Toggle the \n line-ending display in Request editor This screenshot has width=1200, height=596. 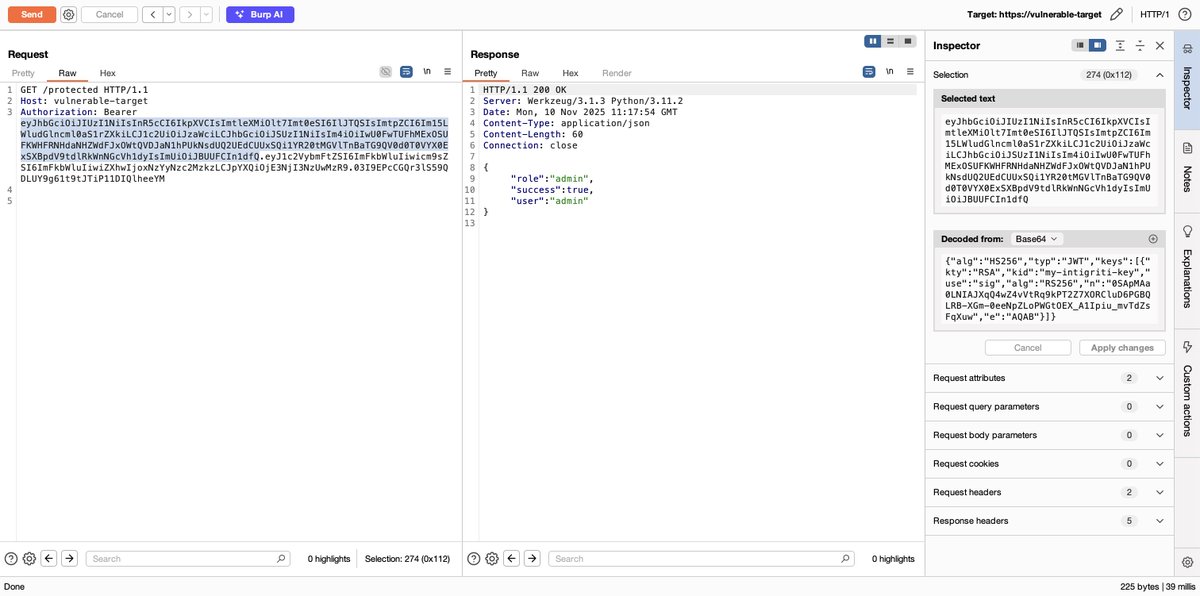click(427, 72)
